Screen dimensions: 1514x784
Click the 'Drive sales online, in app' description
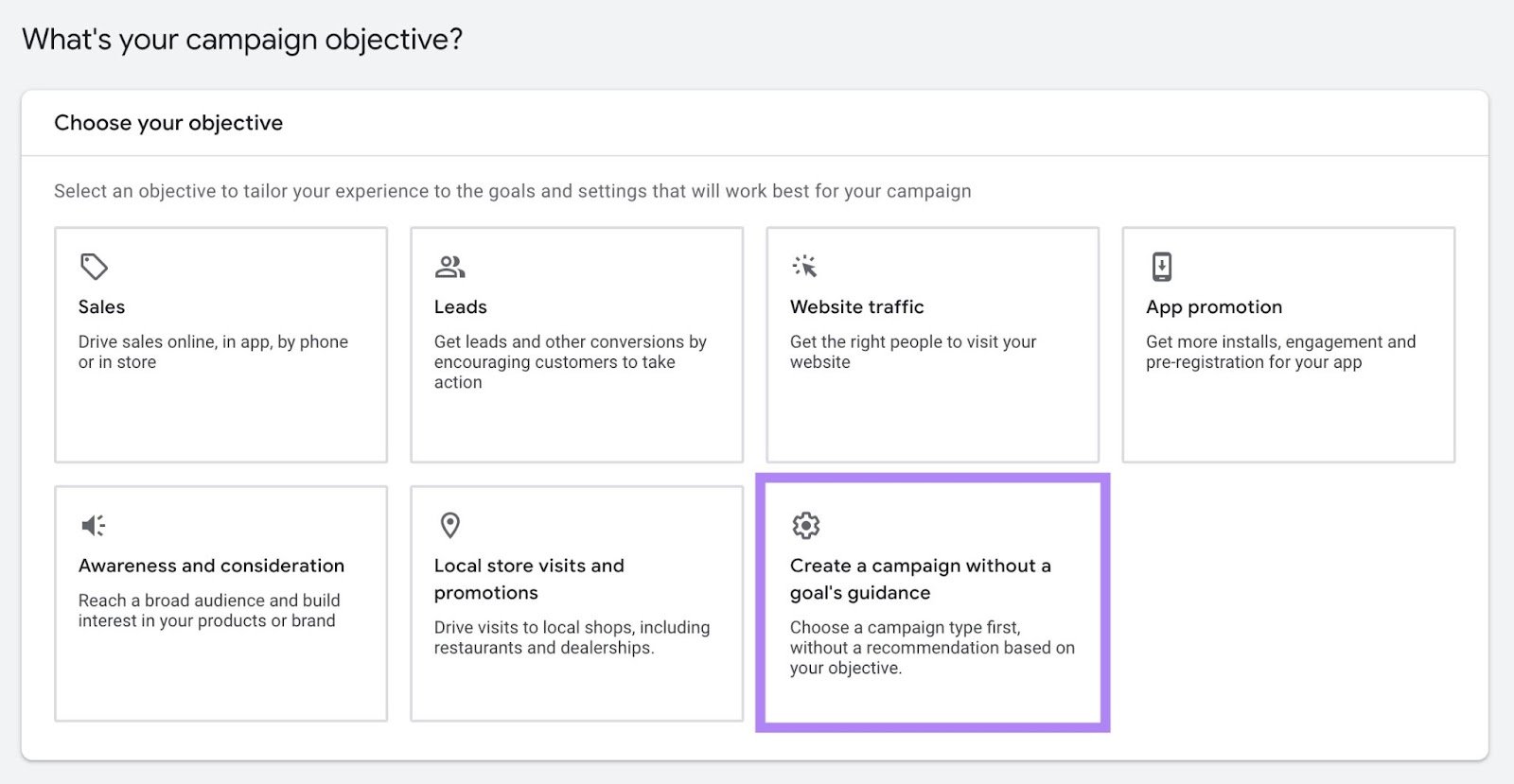coord(213,352)
